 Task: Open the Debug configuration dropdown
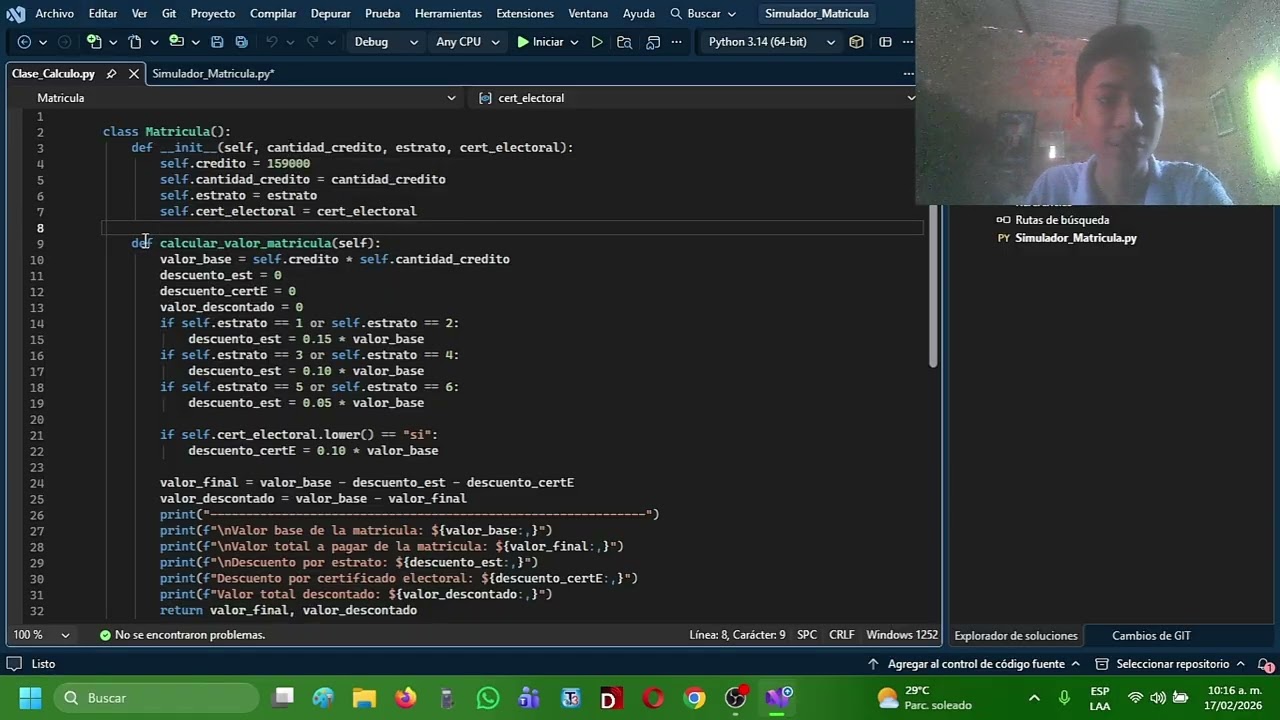click(x=385, y=42)
